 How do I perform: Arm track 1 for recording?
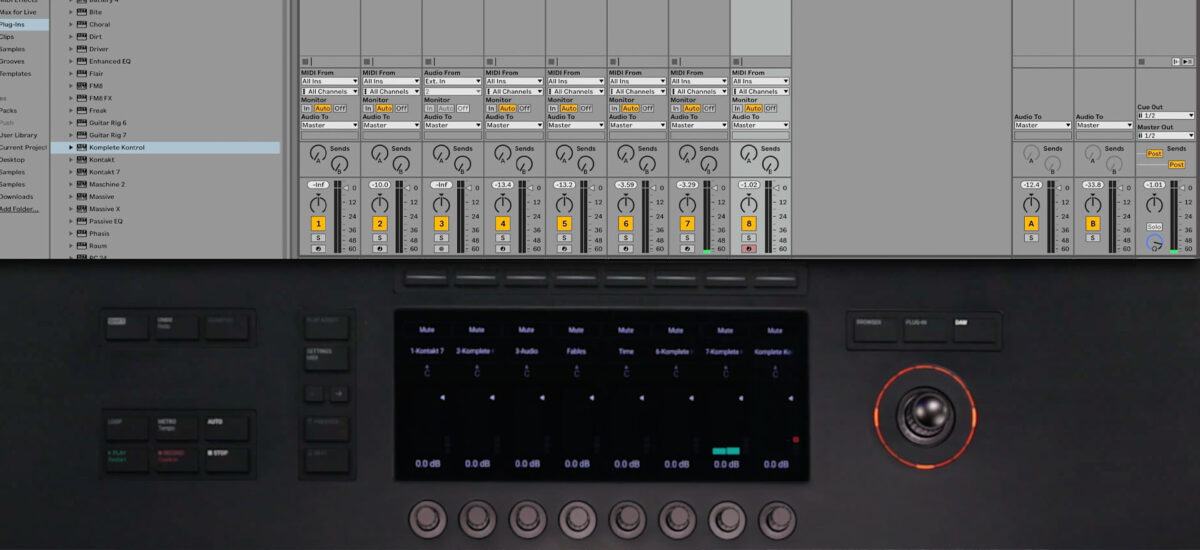pyautogui.click(x=318, y=249)
